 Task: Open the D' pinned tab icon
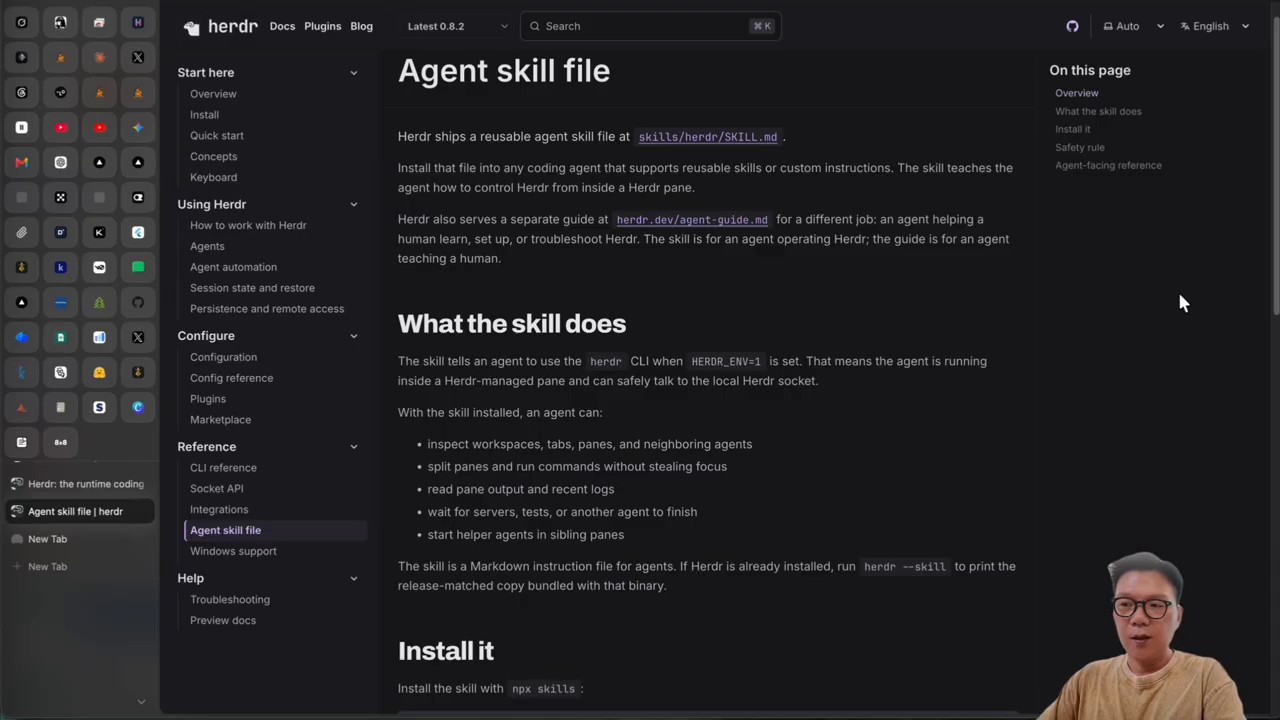pyautogui.click(x=61, y=232)
